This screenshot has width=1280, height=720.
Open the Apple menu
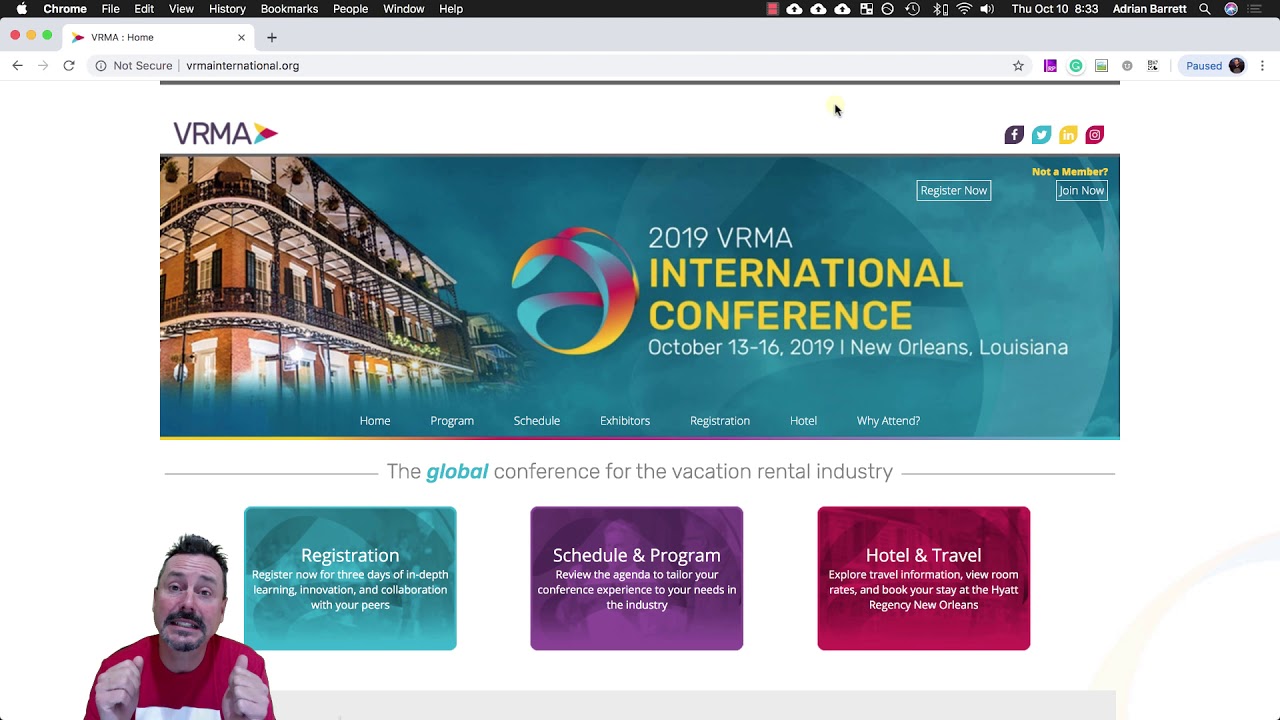coord(21,9)
